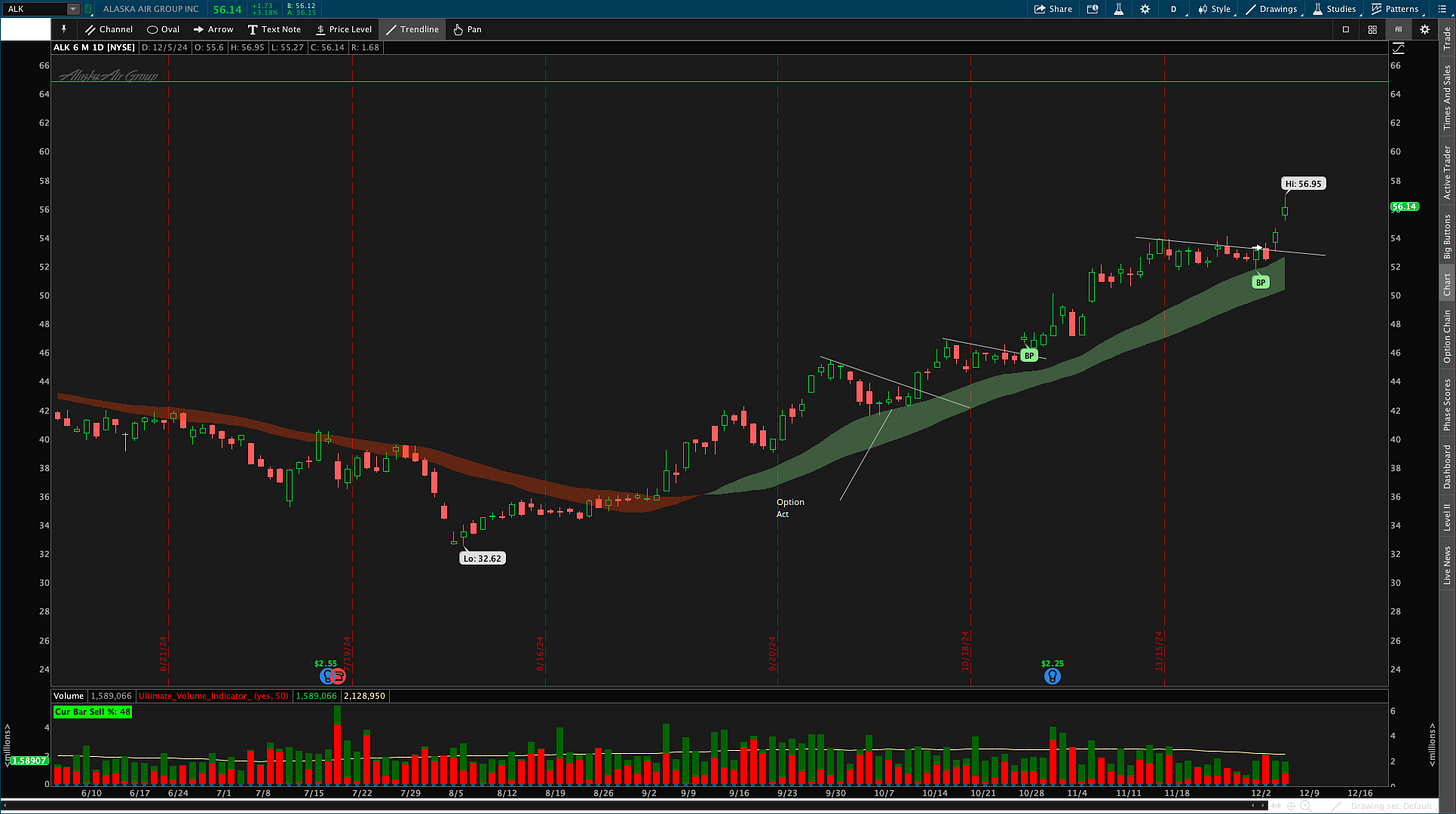Select the Oval drawing tool
This screenshot has height=814, width=1456.
point(163,29)
